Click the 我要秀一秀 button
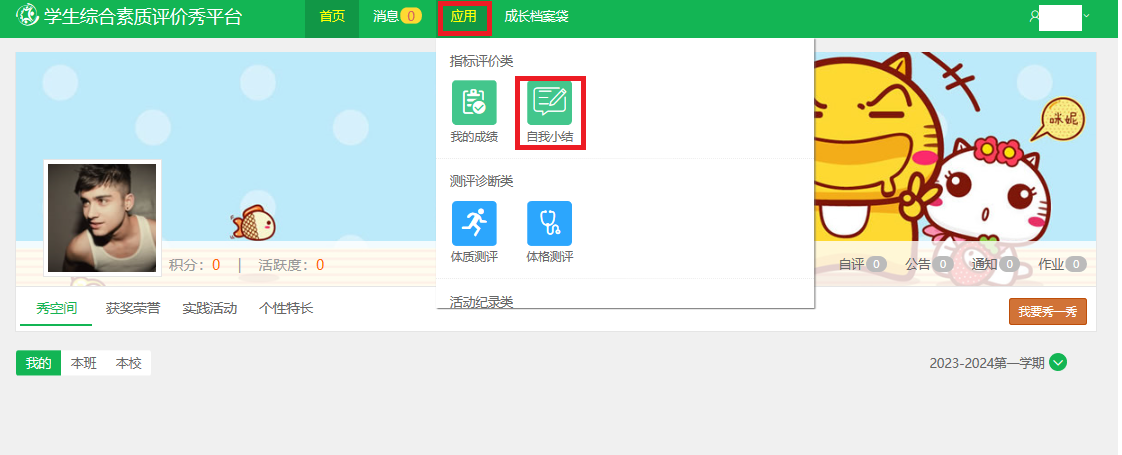This screenshot has height=455, width=1122. pos(1048,312)
